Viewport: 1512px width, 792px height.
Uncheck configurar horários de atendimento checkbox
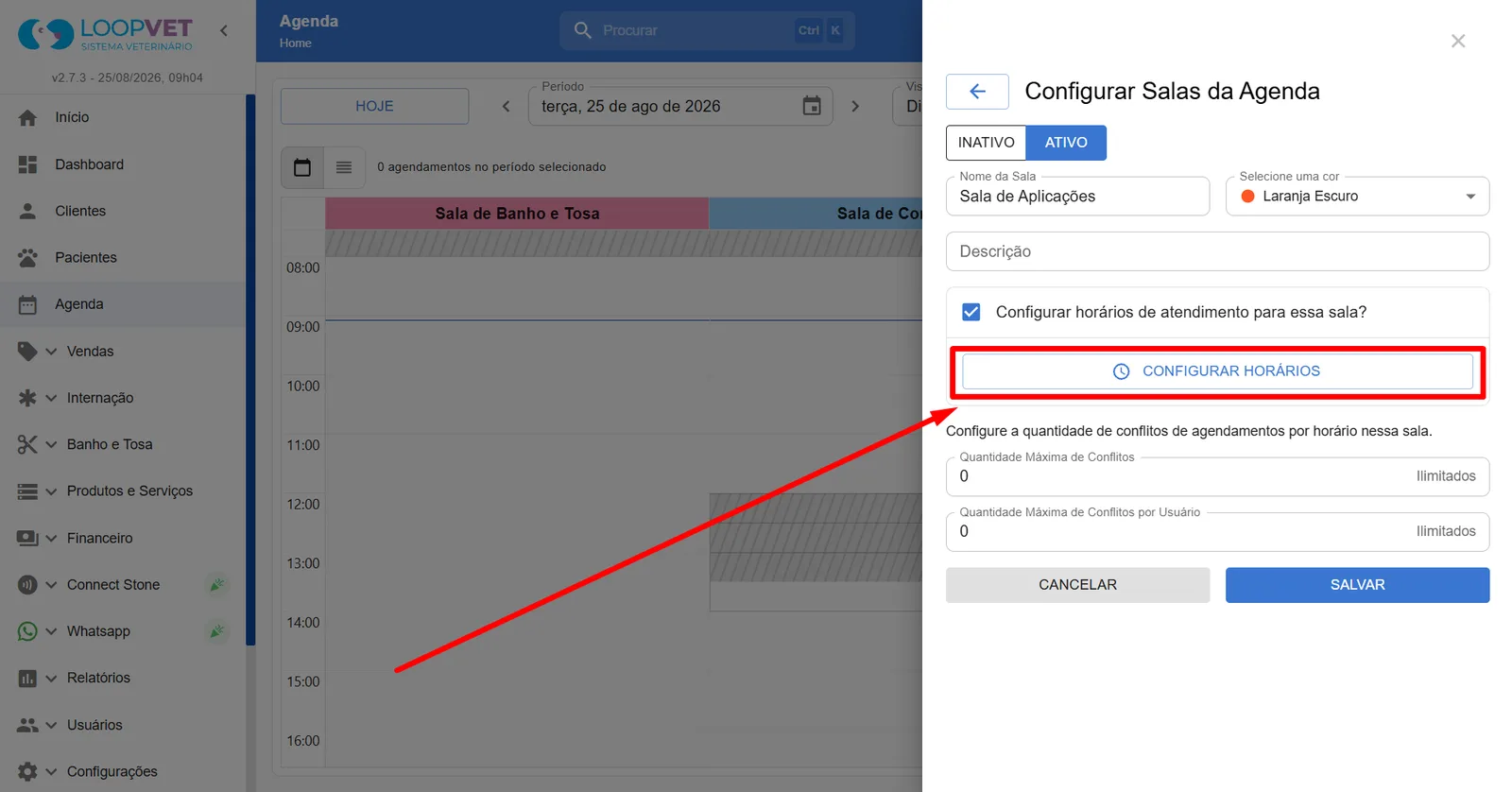click(x=971, y=312)
